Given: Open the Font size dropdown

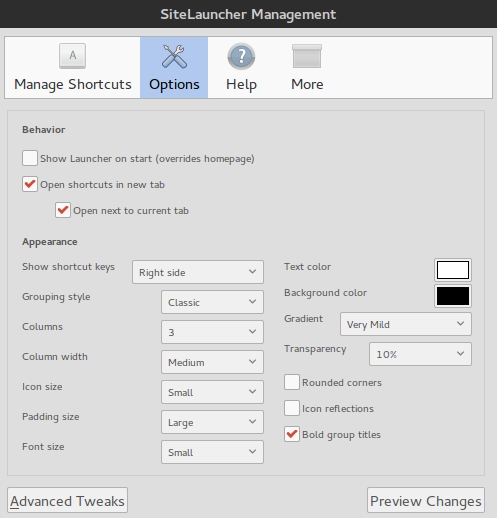Looking at the screenshot, I should (x=212, y=452).
